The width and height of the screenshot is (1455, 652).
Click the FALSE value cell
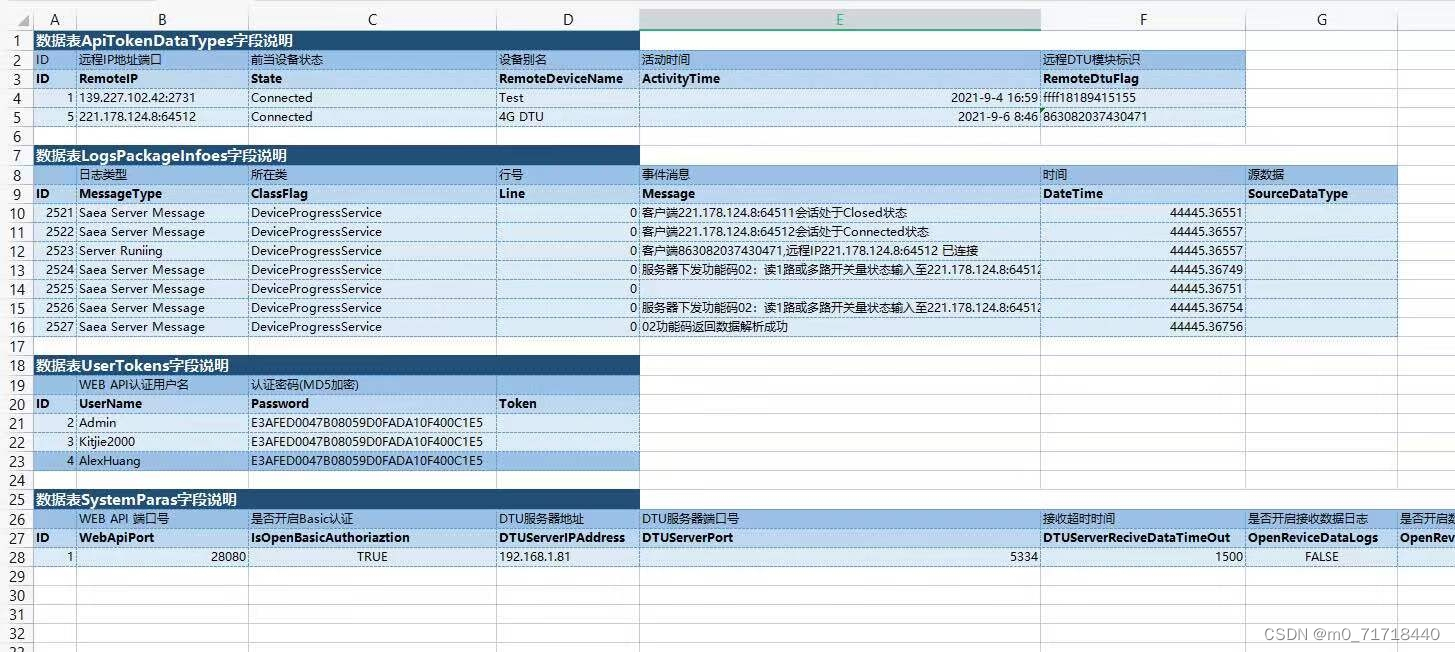[1321, 557]
